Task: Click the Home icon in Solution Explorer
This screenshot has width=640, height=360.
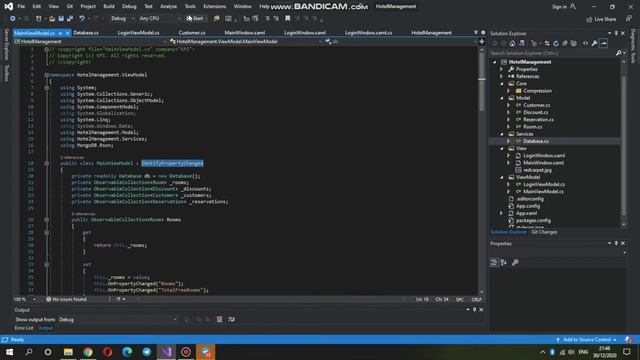Action: [x=512, y=43]
